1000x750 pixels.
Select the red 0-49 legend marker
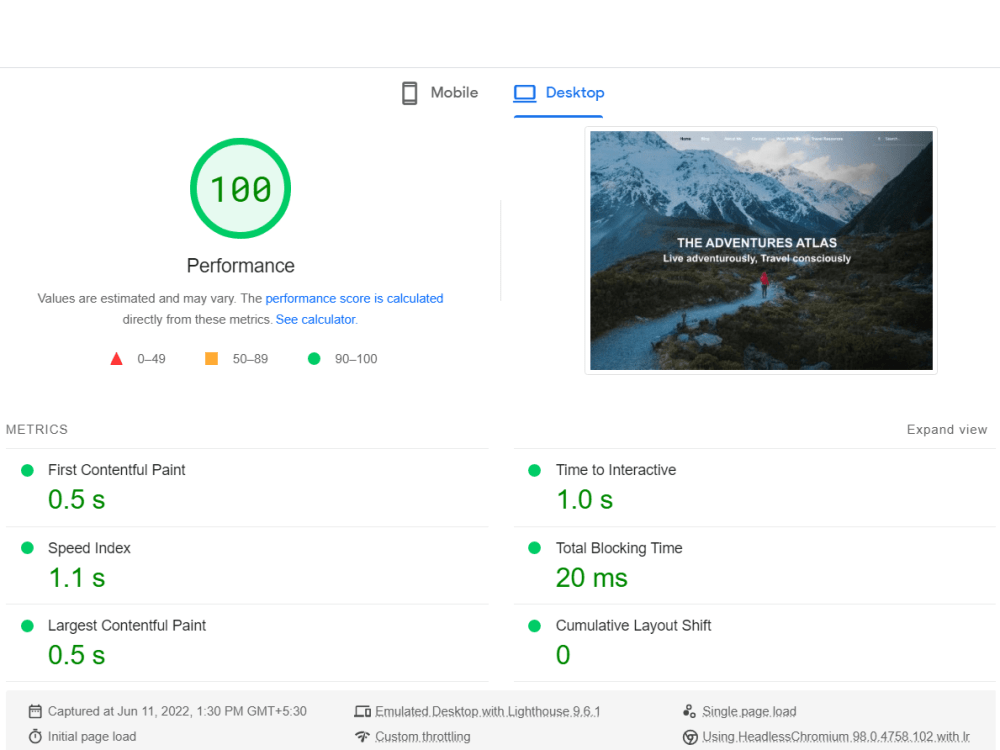[x=116, y=357]
